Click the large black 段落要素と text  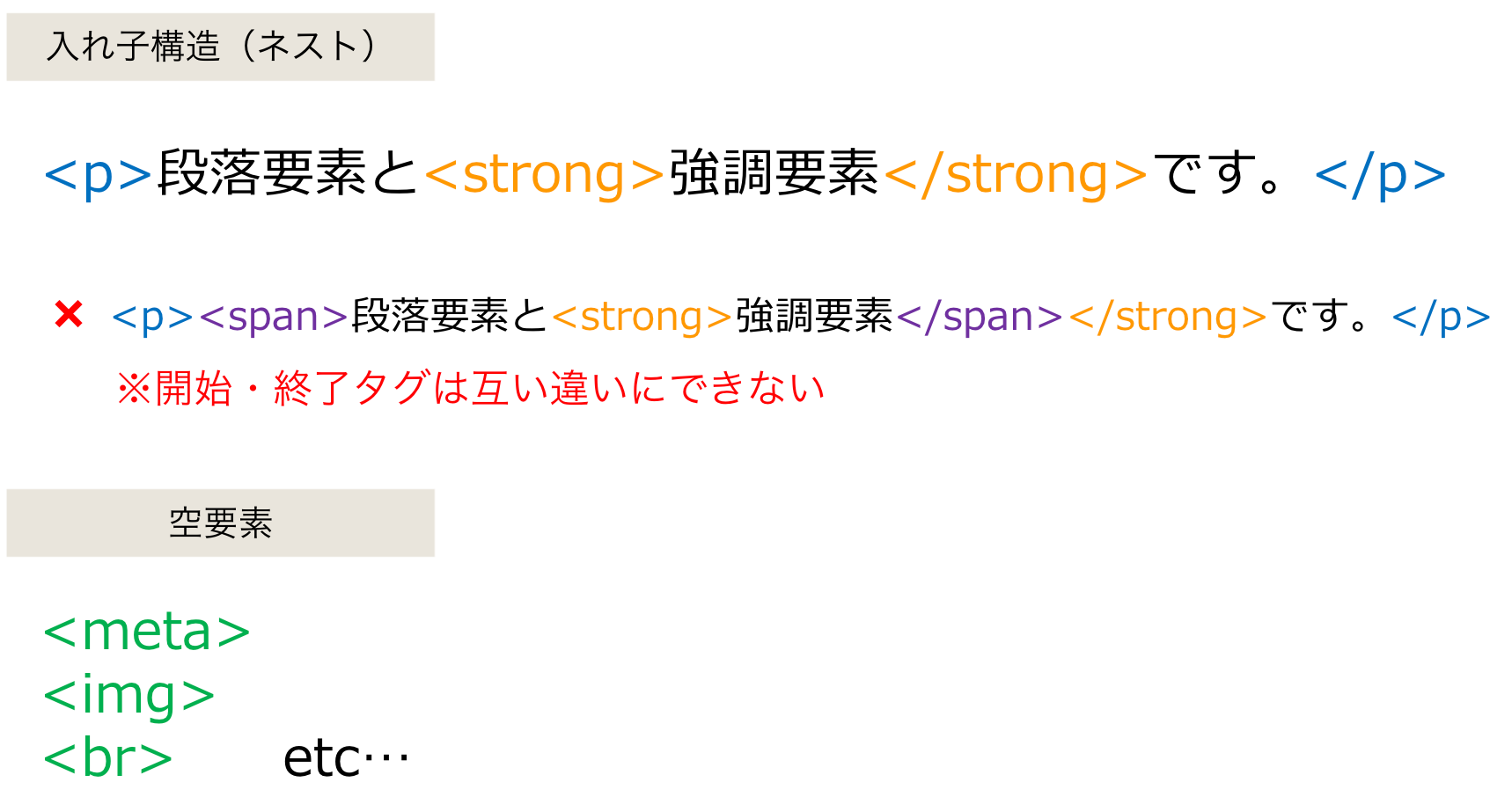(x=287, y=173)
